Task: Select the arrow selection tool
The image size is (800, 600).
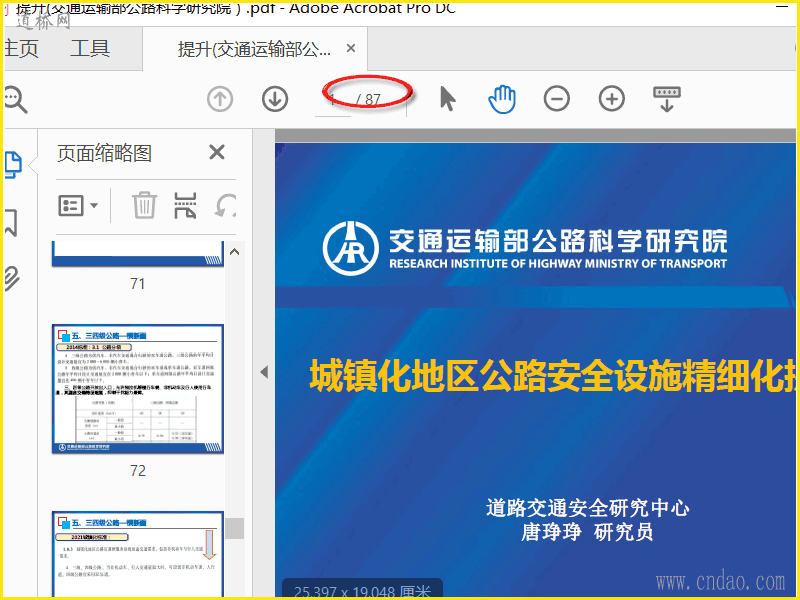Action: coord(447,98)
